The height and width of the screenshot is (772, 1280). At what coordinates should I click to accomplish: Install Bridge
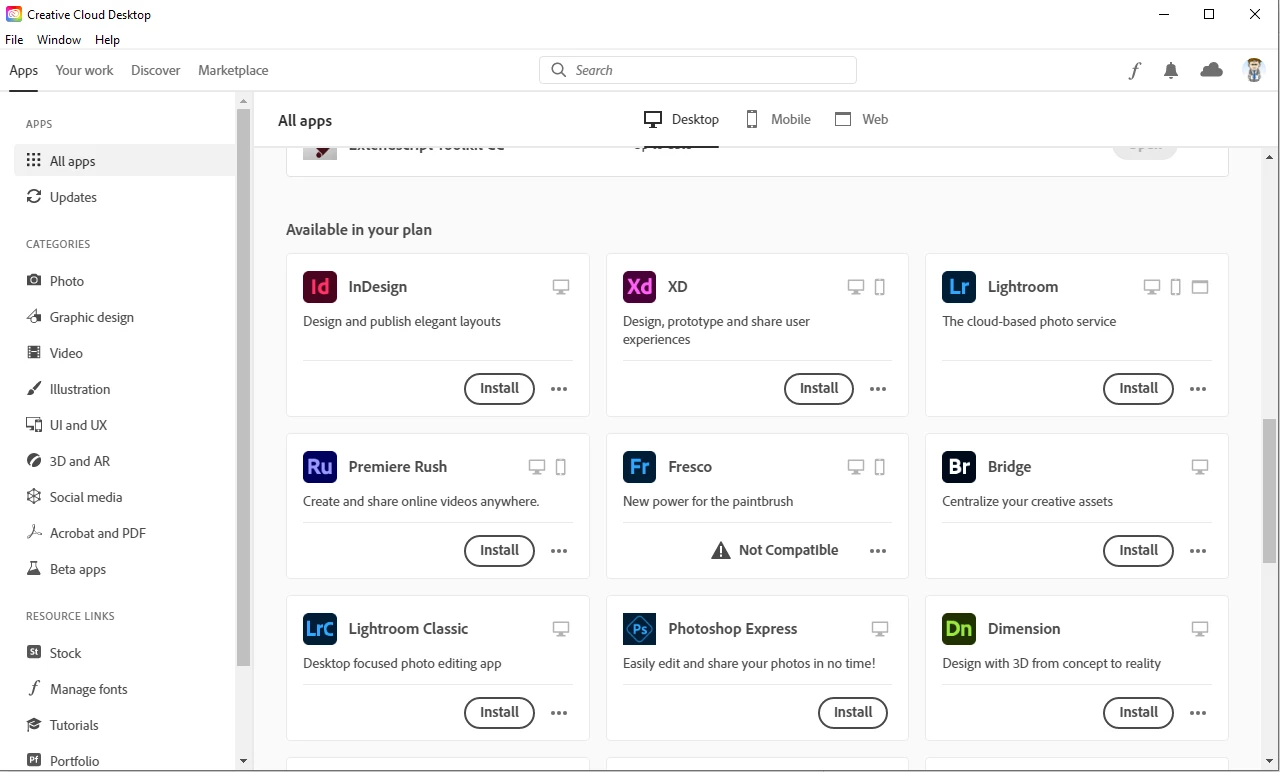pos(1138,550)
